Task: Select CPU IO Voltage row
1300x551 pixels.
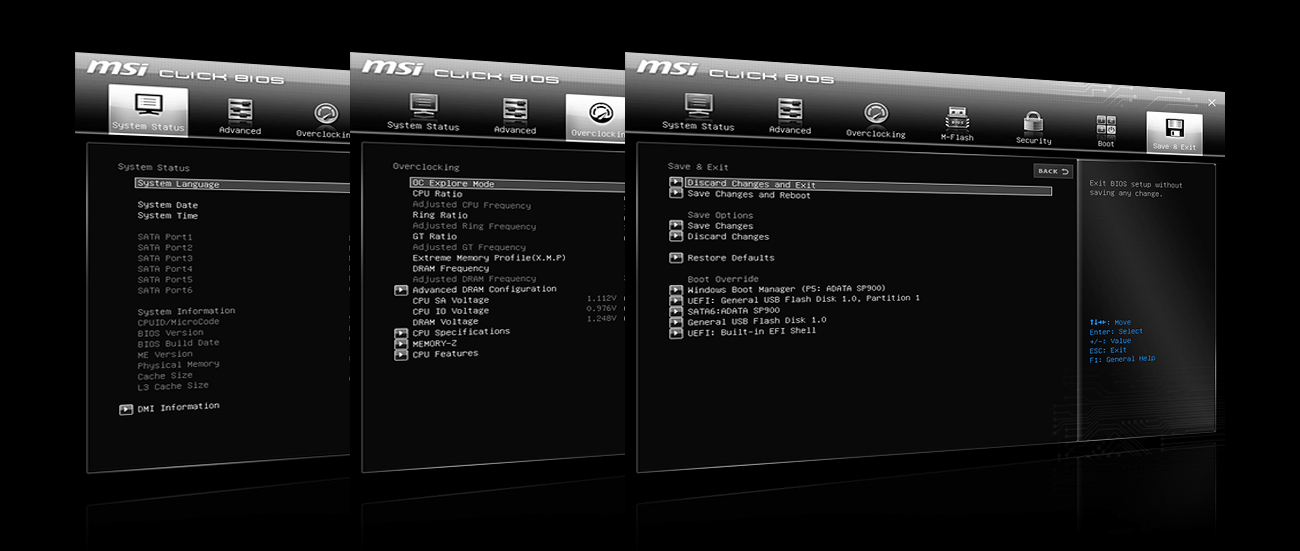Action: 451,311
